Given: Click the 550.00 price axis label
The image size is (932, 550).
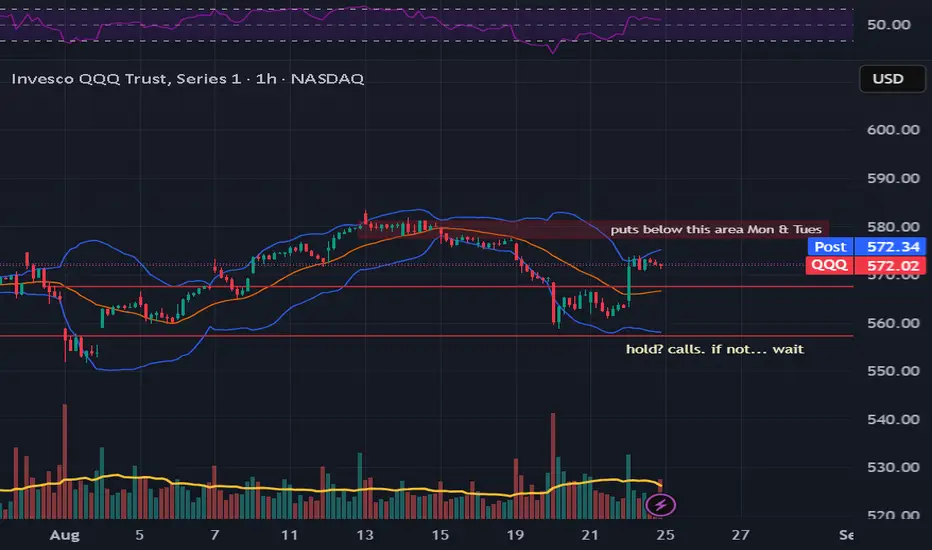Looking at the screenshot, I should tap(893, 371).
